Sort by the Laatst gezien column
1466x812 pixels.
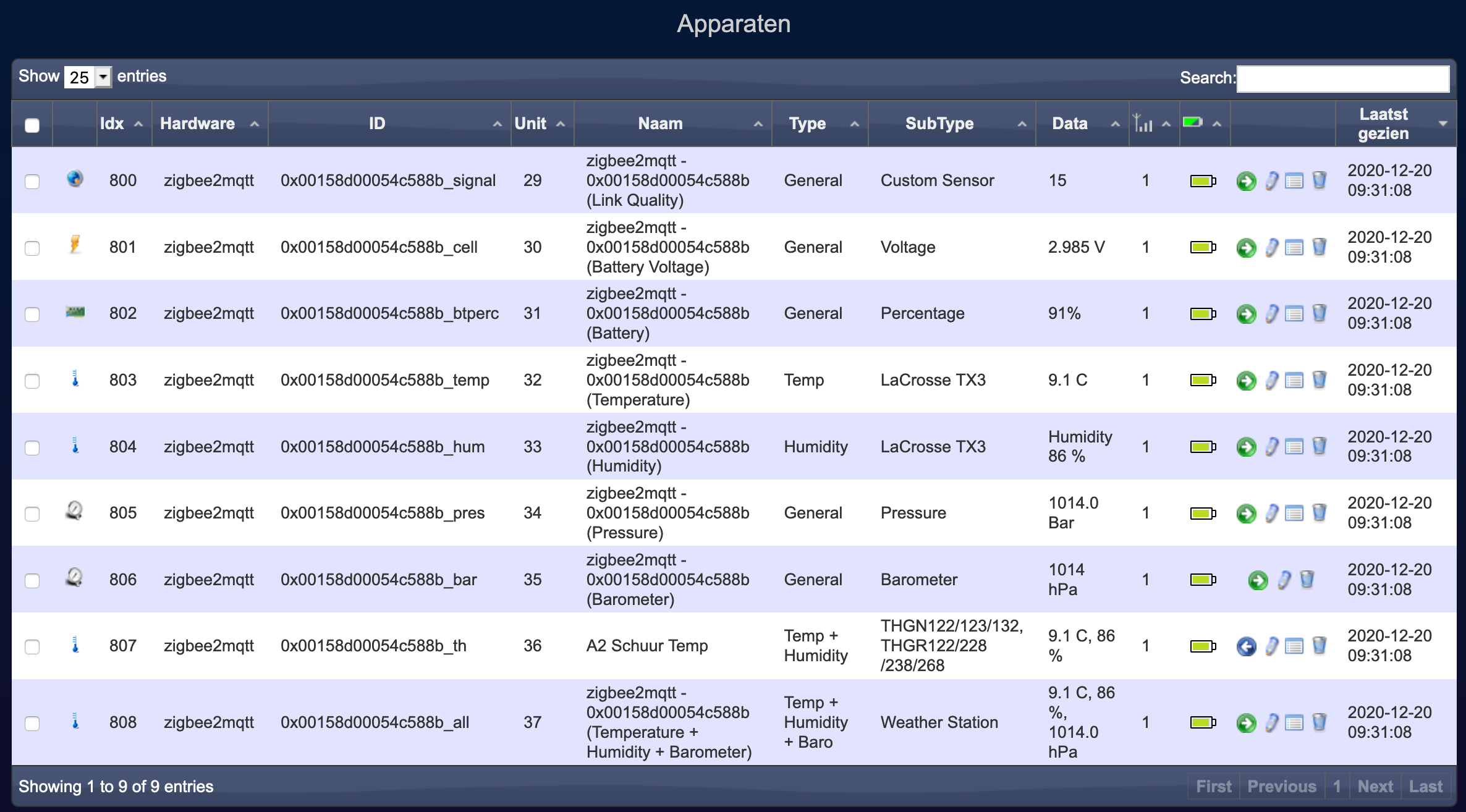pyautogui.click(x=1384, y=123)
